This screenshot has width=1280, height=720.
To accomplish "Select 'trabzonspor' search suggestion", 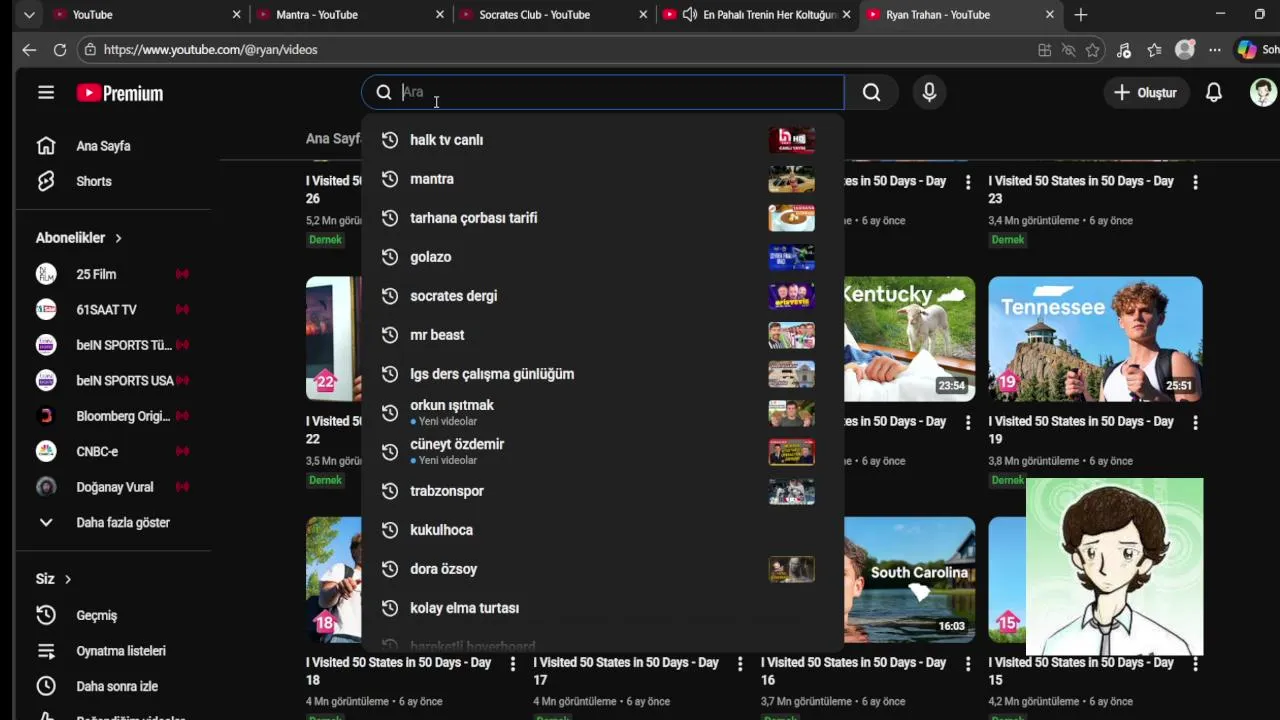I will pyautogui.click(x=602, y=491).
